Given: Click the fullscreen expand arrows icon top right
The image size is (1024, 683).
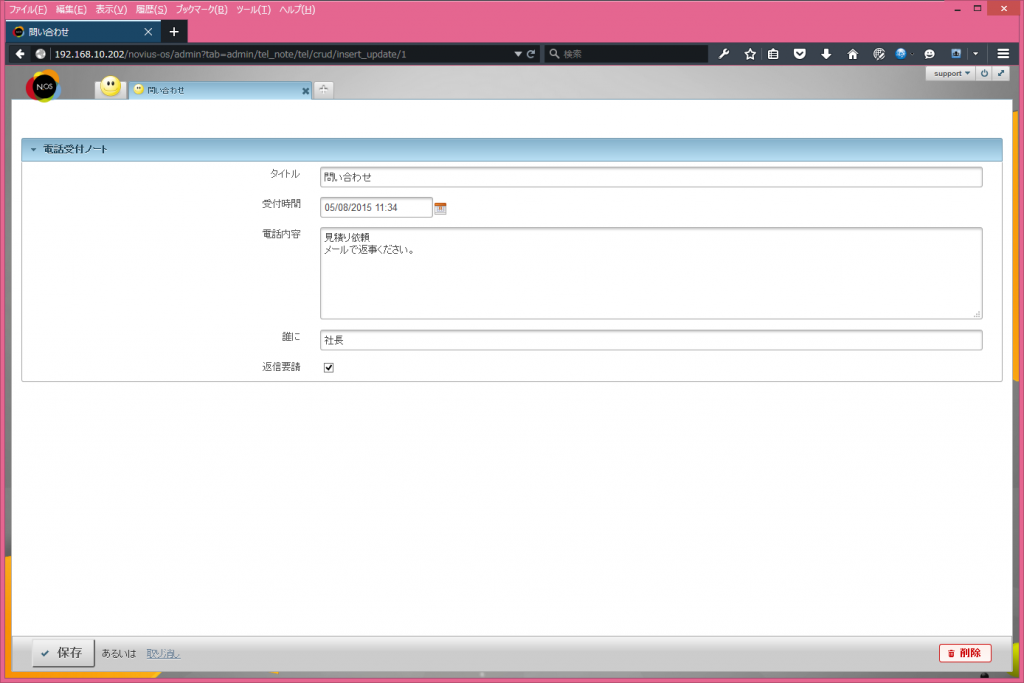Looking at the screenshot, I should tap(999, 72).
